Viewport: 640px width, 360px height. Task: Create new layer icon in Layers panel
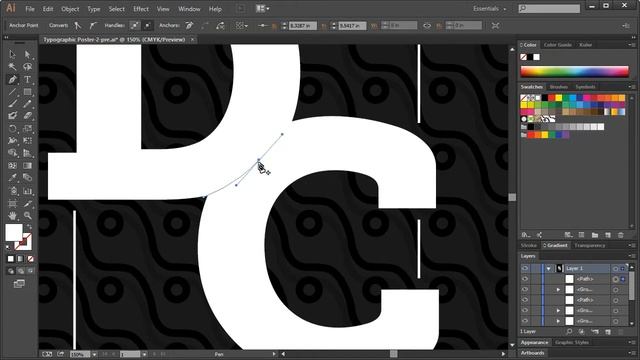pyautogui.click(x=608, y=332)
